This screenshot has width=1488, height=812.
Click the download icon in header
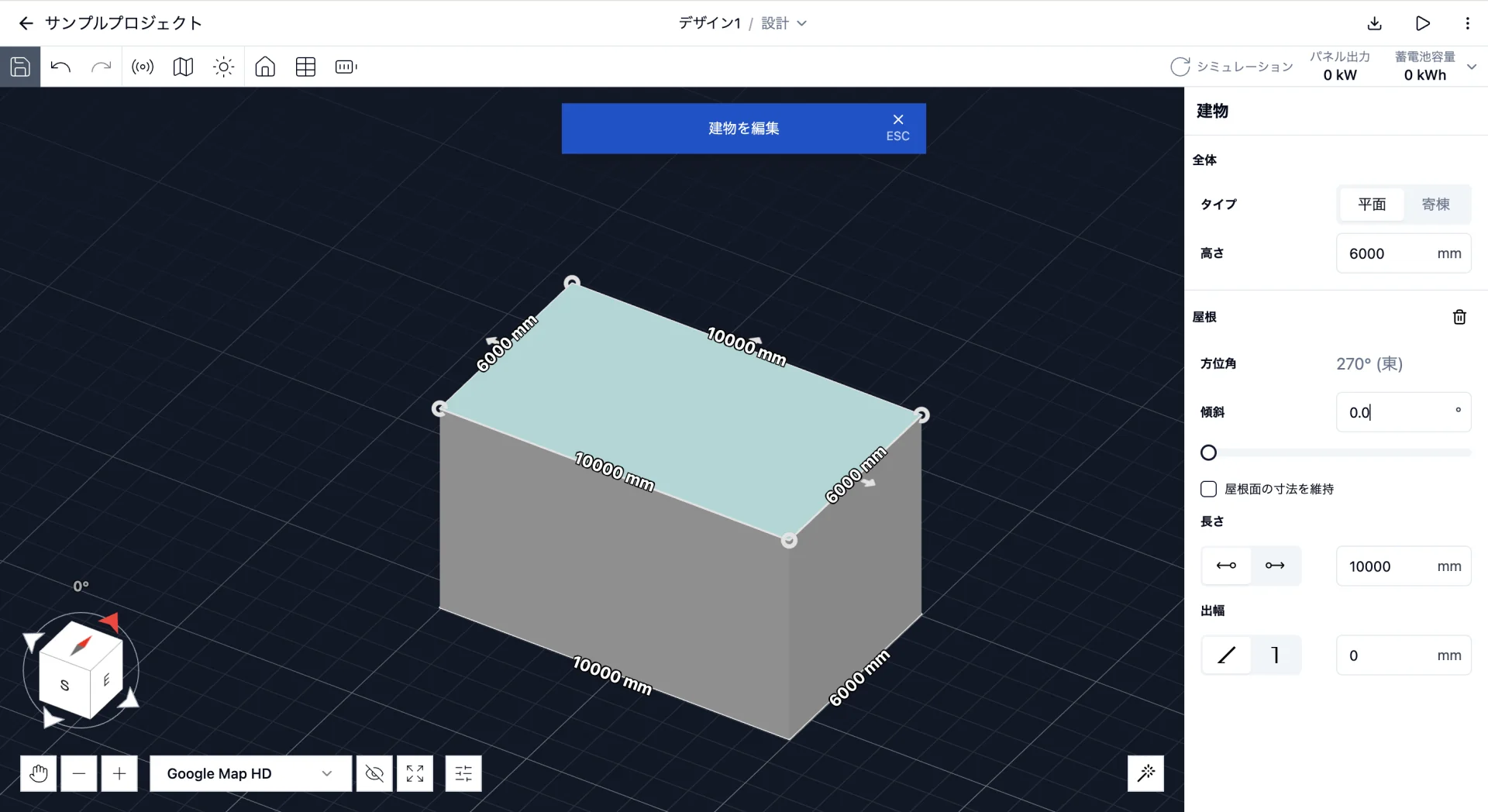point(1374,23)
